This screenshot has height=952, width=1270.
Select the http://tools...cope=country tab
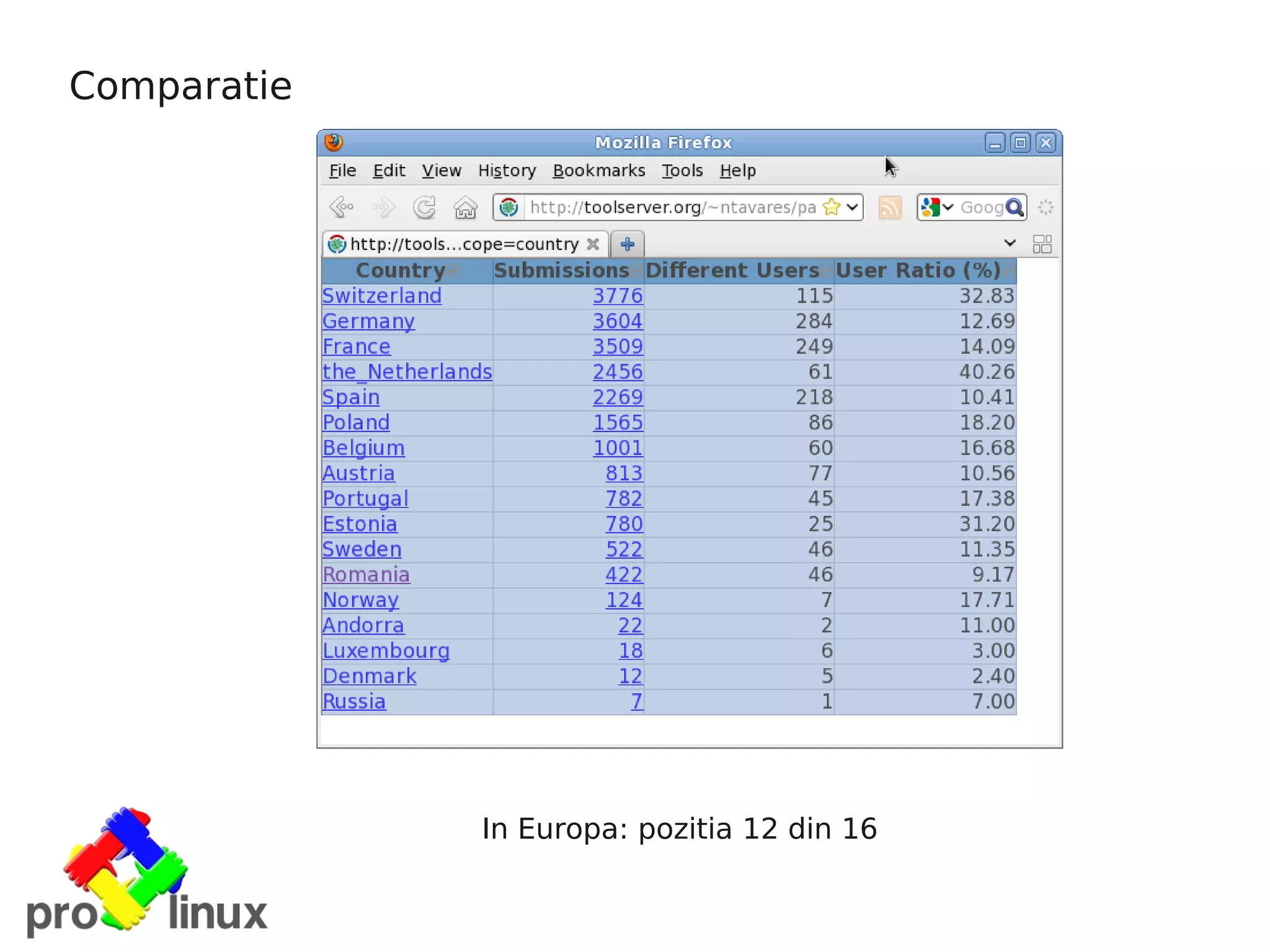465,244
